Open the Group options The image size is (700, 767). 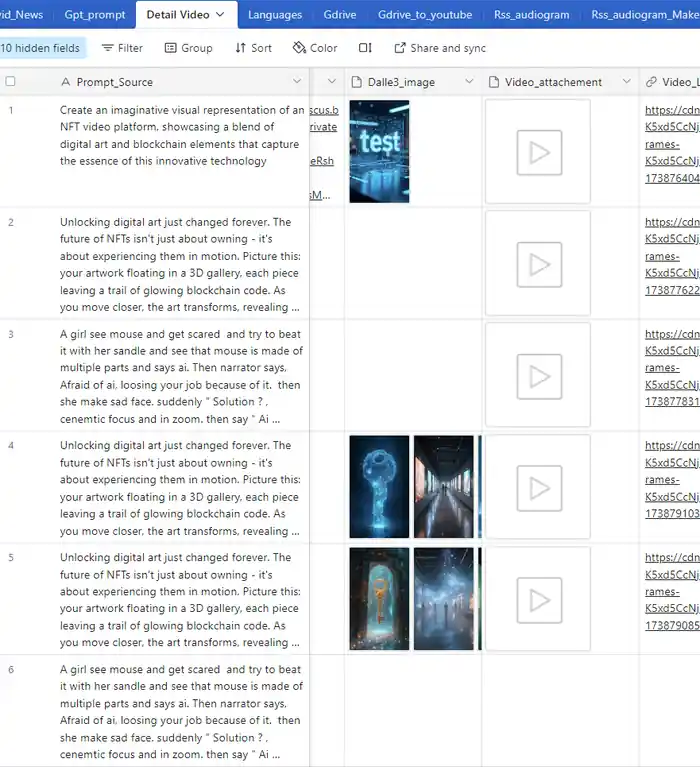click(188, 48)
